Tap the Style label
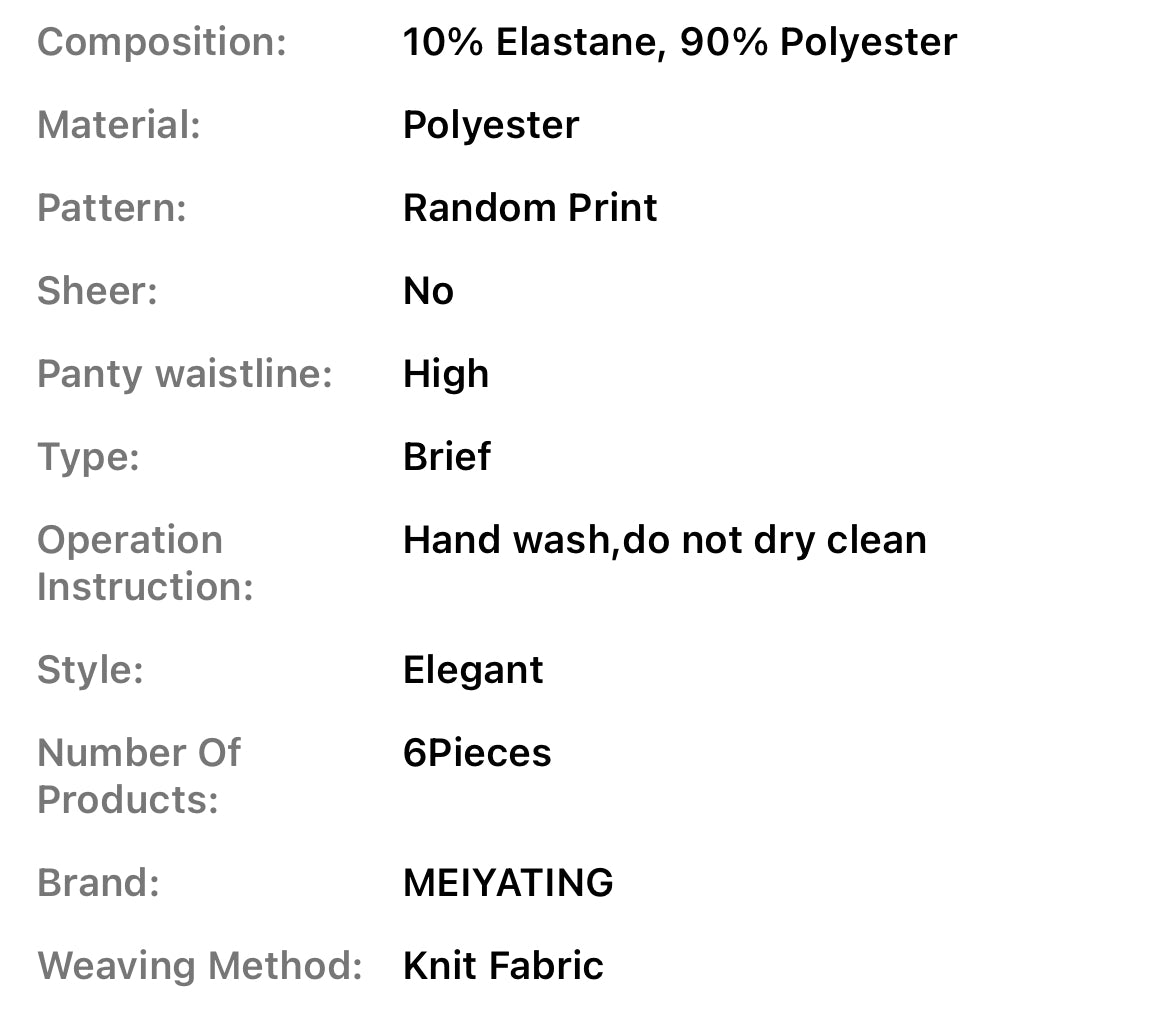Screen dimensions: 1170x1009 90,670
